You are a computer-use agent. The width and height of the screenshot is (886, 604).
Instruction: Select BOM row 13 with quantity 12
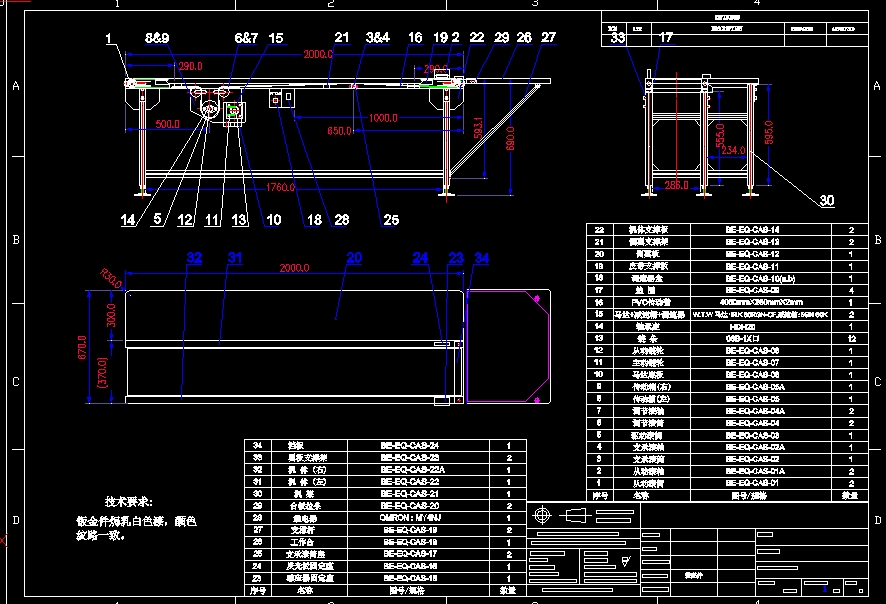point(727,338)
